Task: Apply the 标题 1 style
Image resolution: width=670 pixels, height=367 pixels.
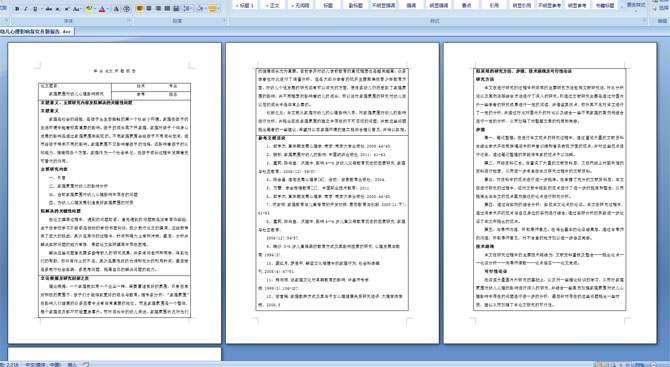Action: click(x=245, y=5)
